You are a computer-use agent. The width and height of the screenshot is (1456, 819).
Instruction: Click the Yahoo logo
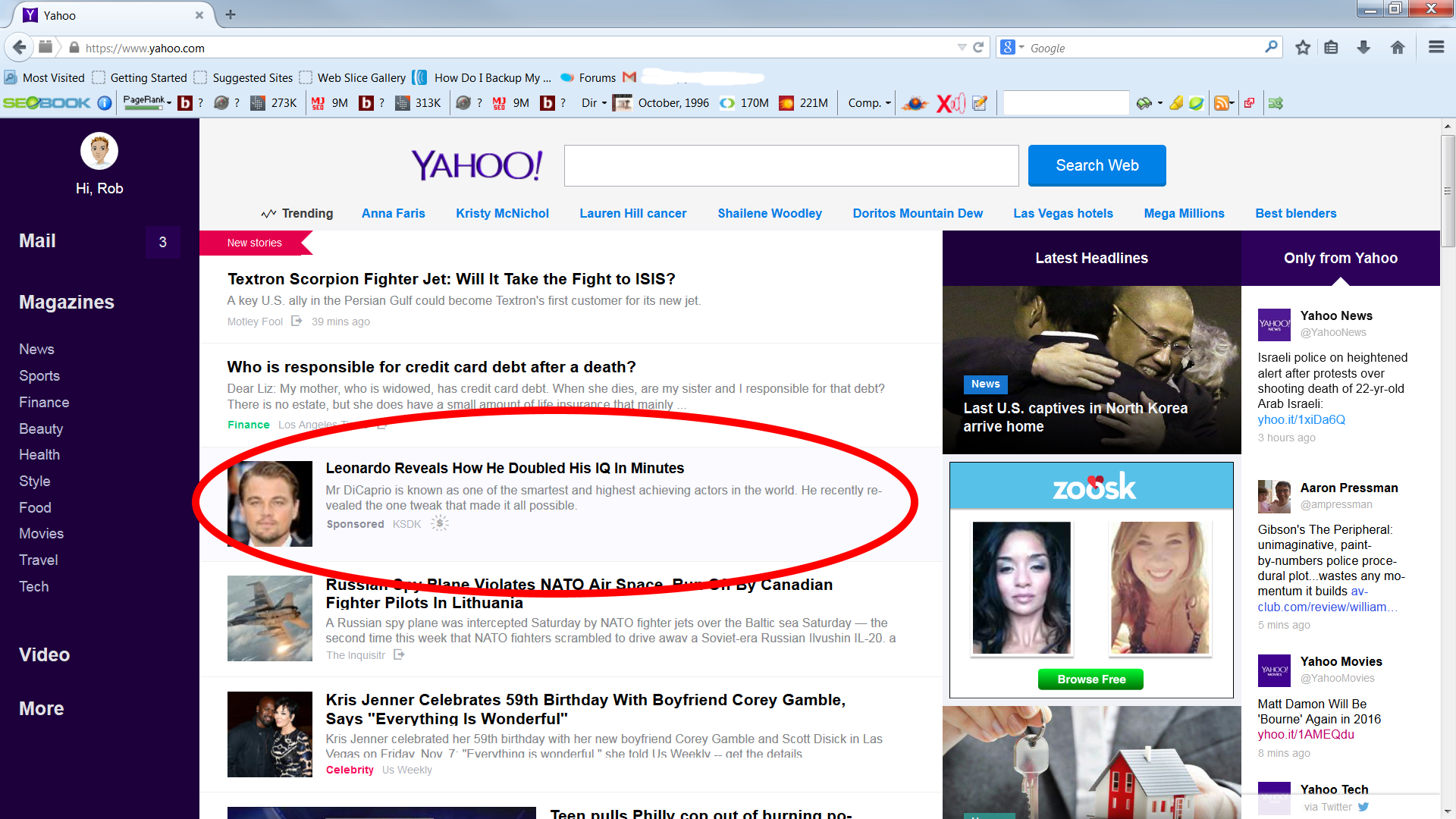click(x=476, y=165)
